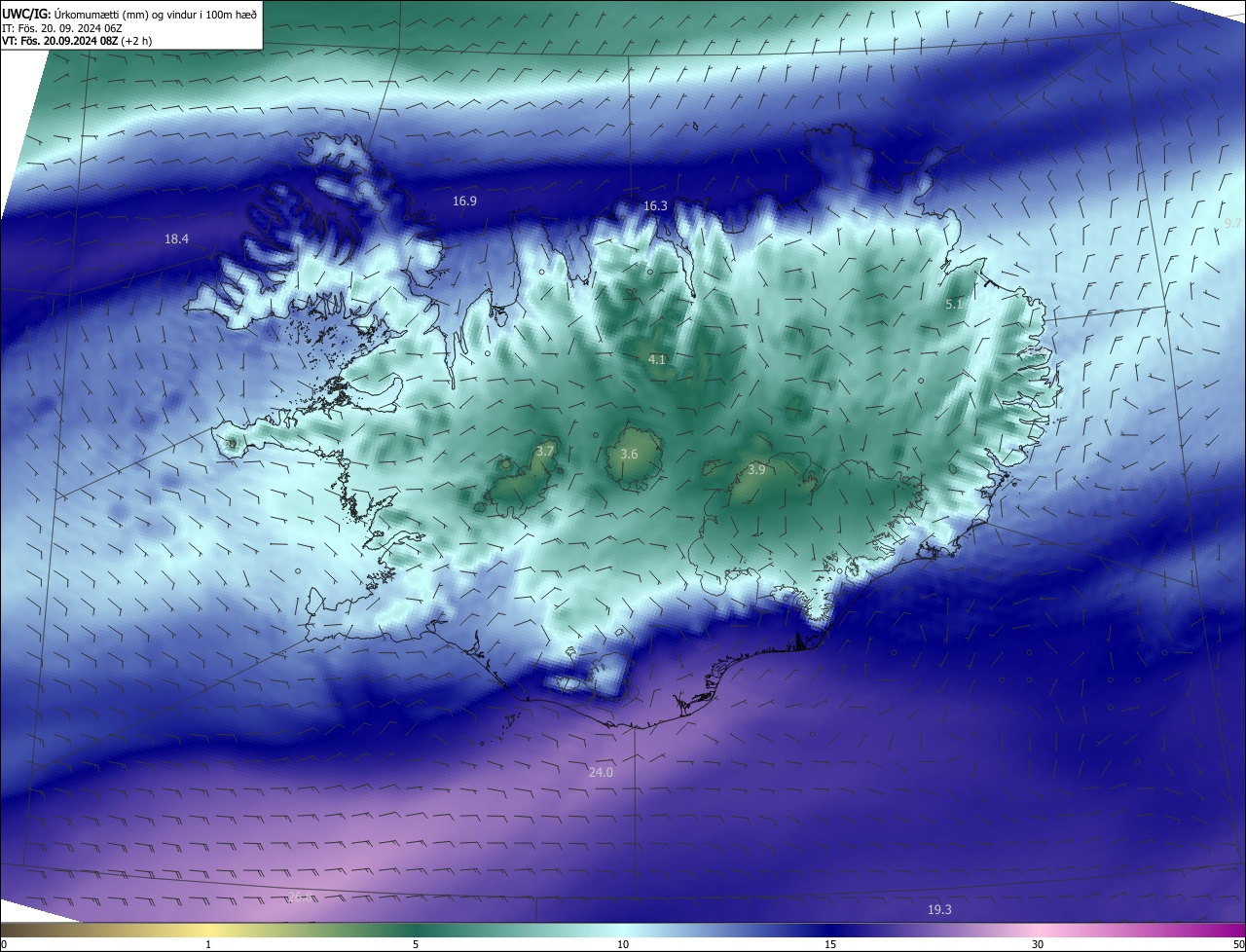Image resolution: width=1246 pixels, height=952 pixels.
Task: Click the 18.4 value west of the Westfjords
Action: pos(176,238)
